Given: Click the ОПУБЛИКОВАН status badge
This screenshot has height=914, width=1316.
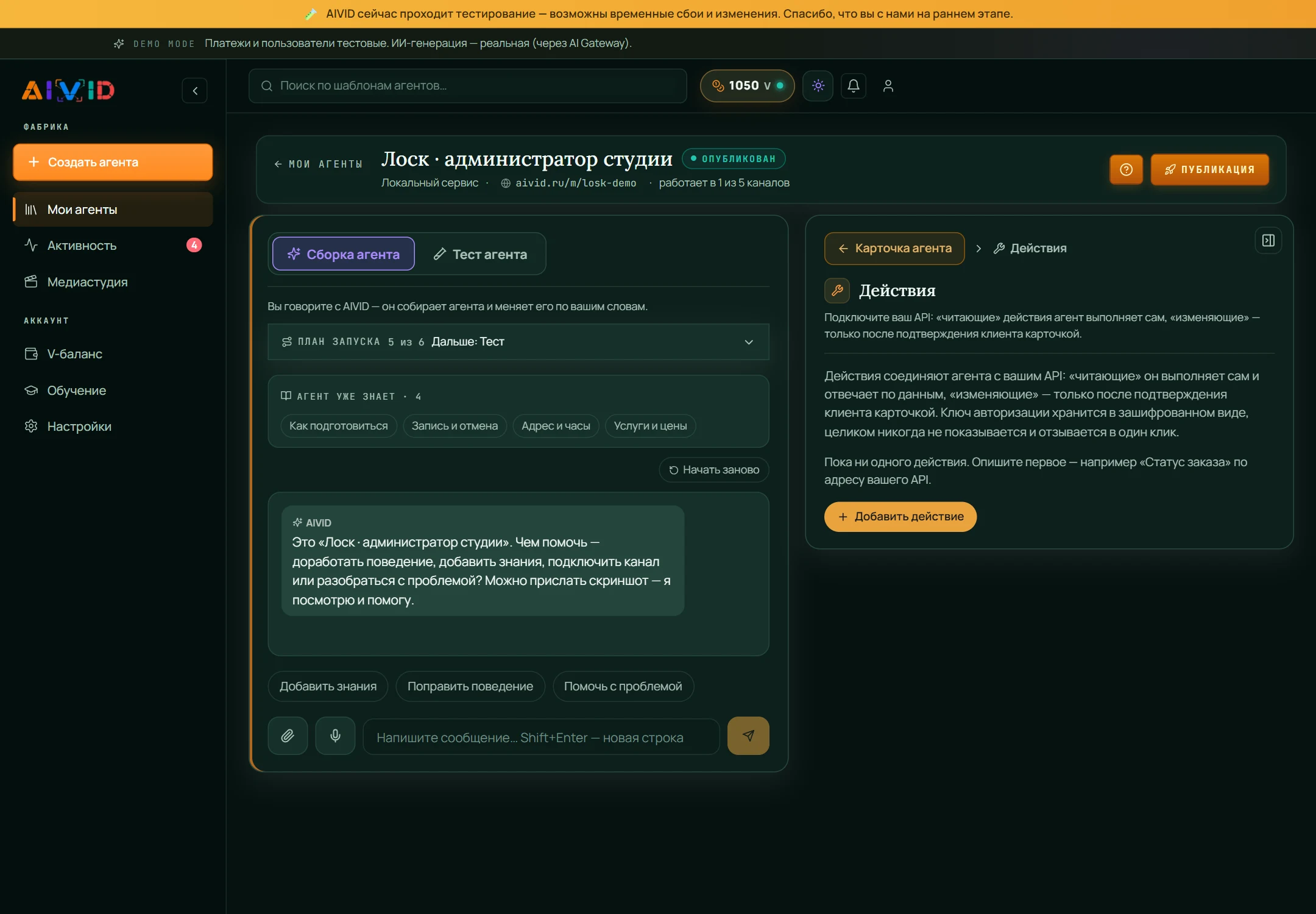Looking at the screenshot, I should tap(734, 158).
